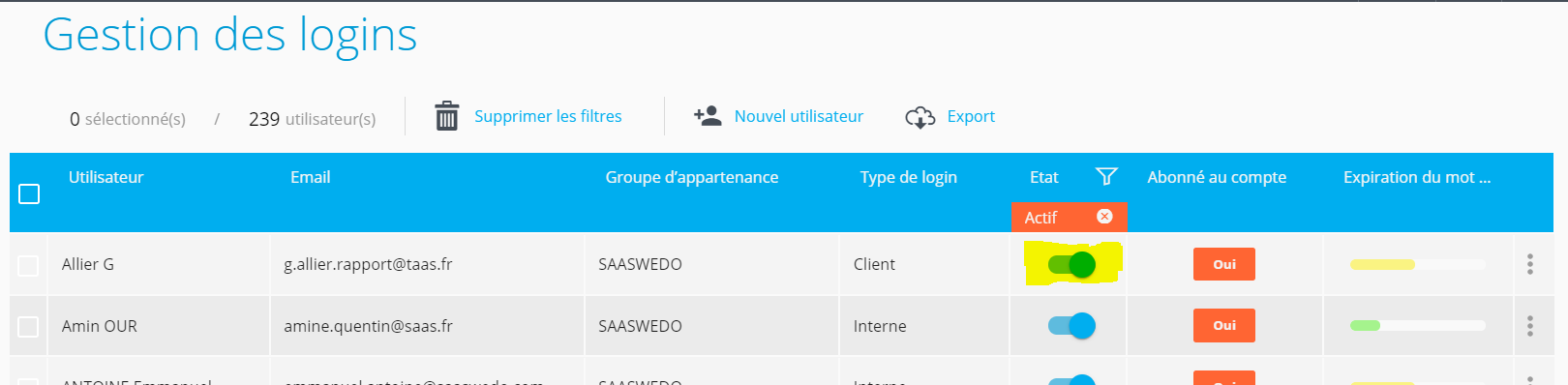Tick the select-all checkbox in the header
Image resolution: width=1568 pixels, height=385 pixels.
(x=29, y=193)
